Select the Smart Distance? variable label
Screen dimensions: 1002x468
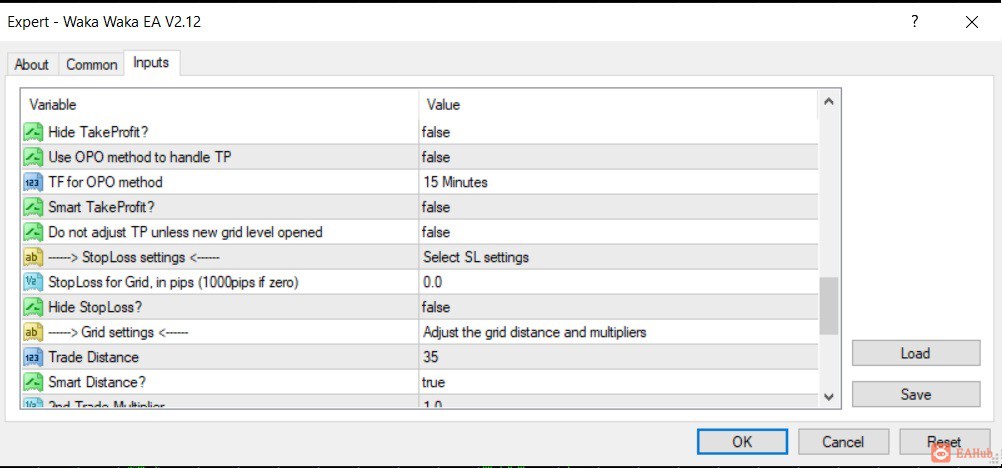point(96,382)
